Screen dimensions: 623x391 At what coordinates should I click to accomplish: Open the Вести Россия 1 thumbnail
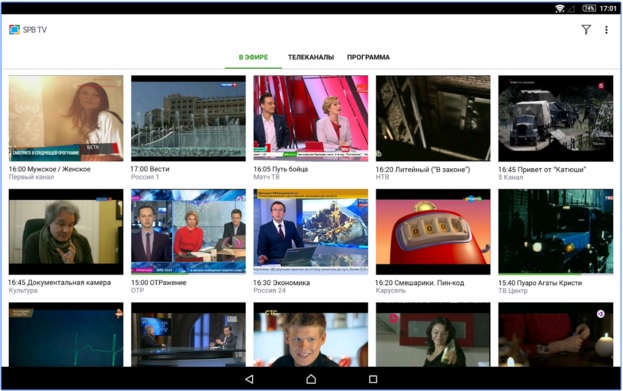coord(188,118)
